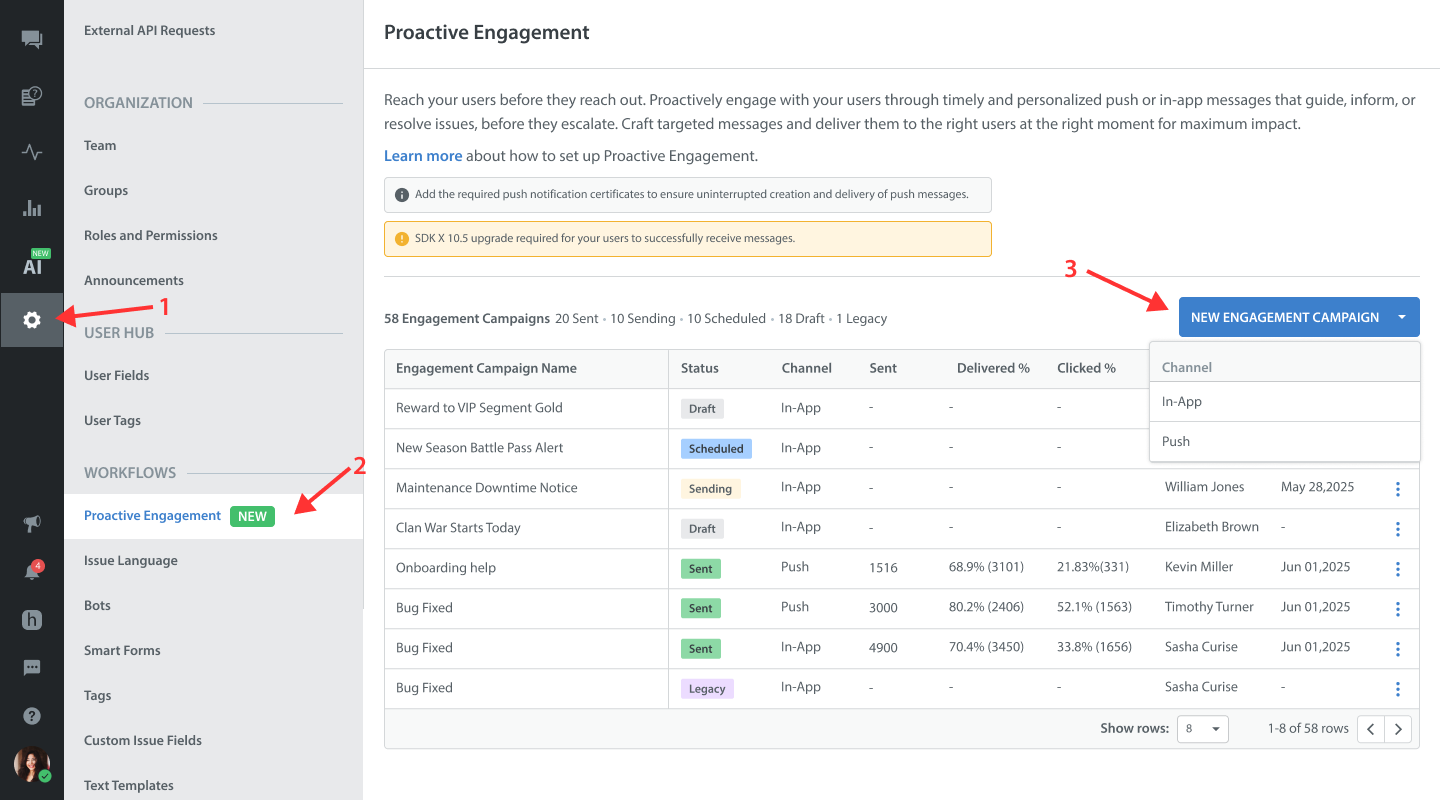Open User Fields settings

click(x=116, y=376)
